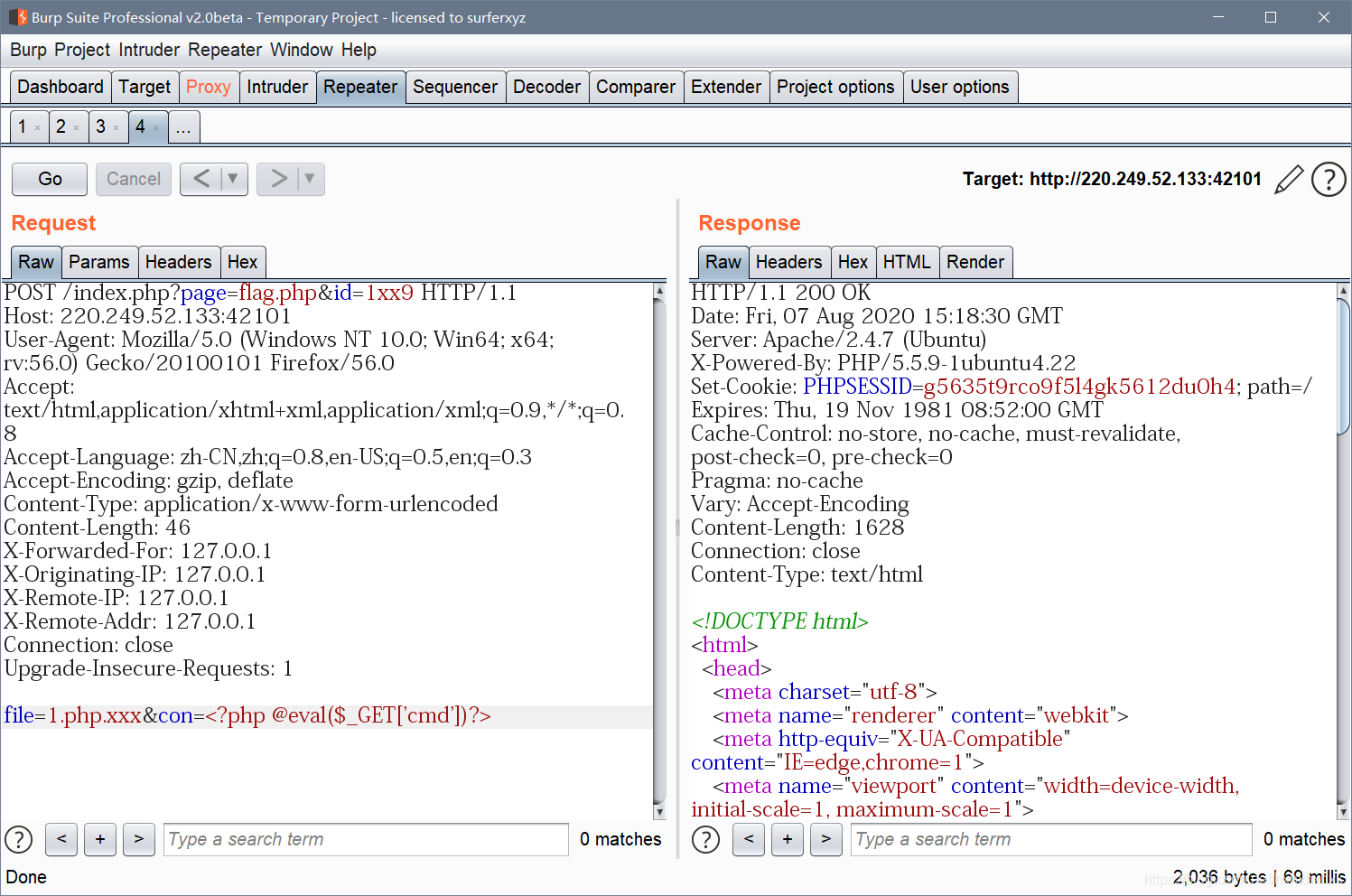
Task: Show request Headers view
Action: pos(178,262)
